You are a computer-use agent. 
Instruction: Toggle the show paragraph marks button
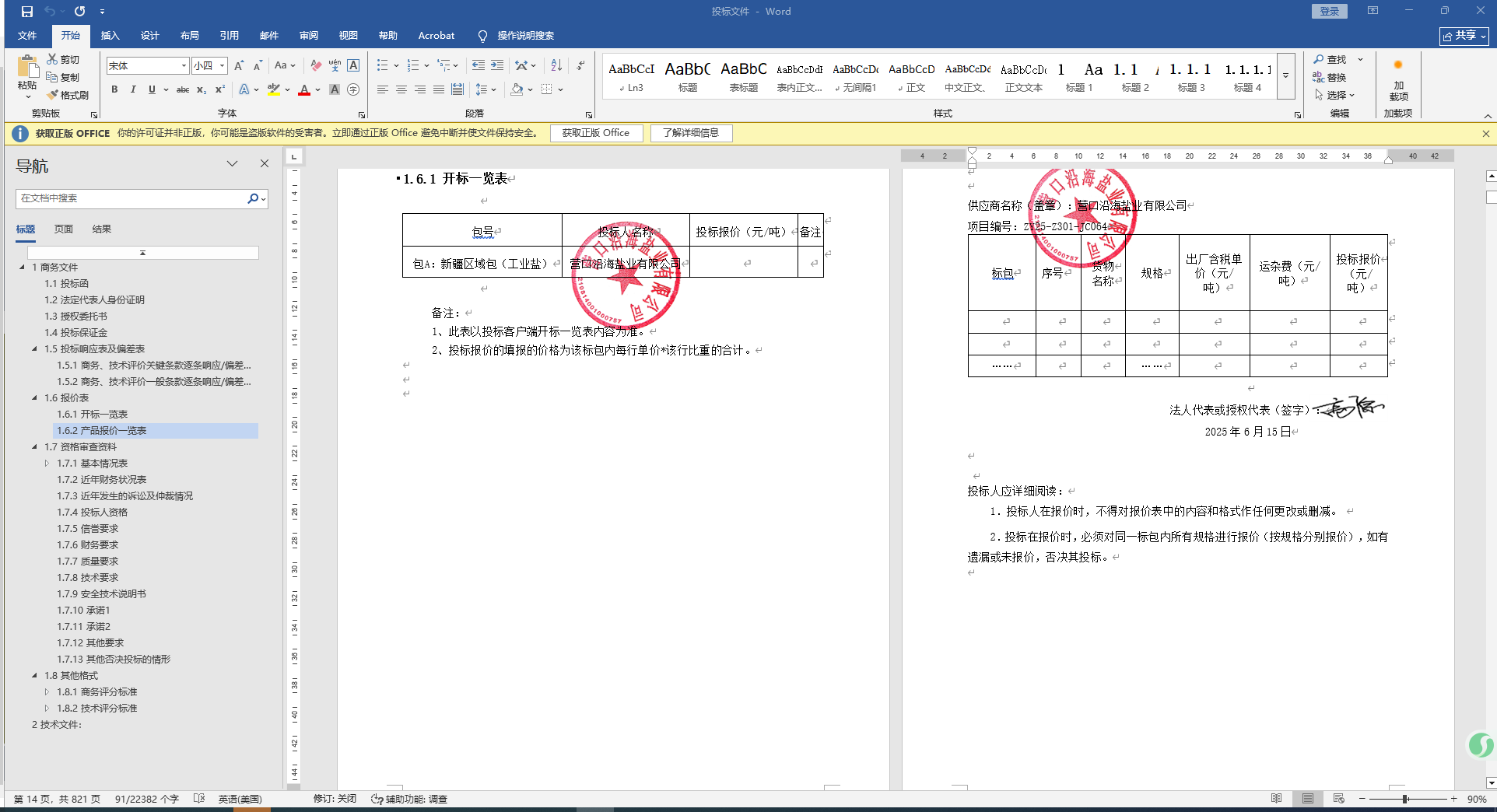tap(580, 65)
